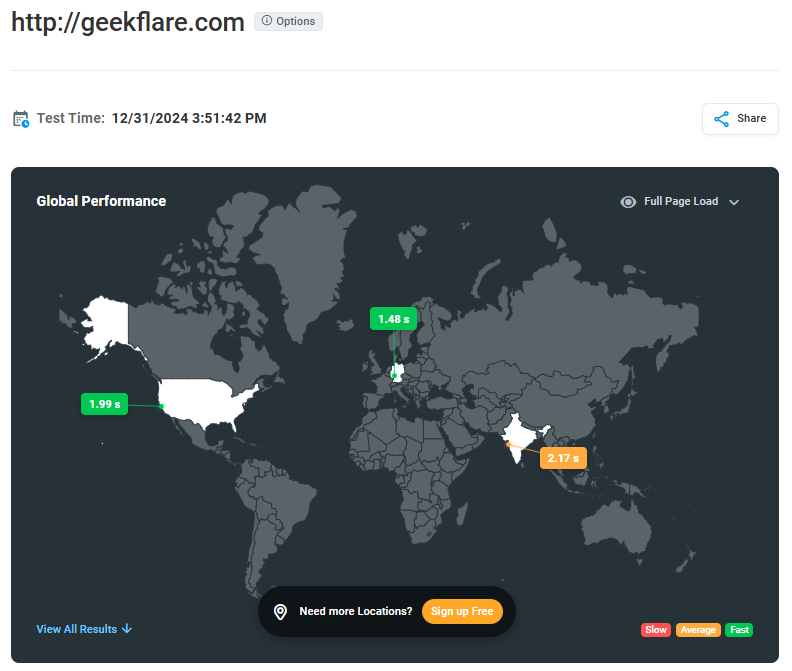Click the 1.48 s Germany result label
Image resolution: width=792 pixels, height=671 pixels.
click(393, 319)
